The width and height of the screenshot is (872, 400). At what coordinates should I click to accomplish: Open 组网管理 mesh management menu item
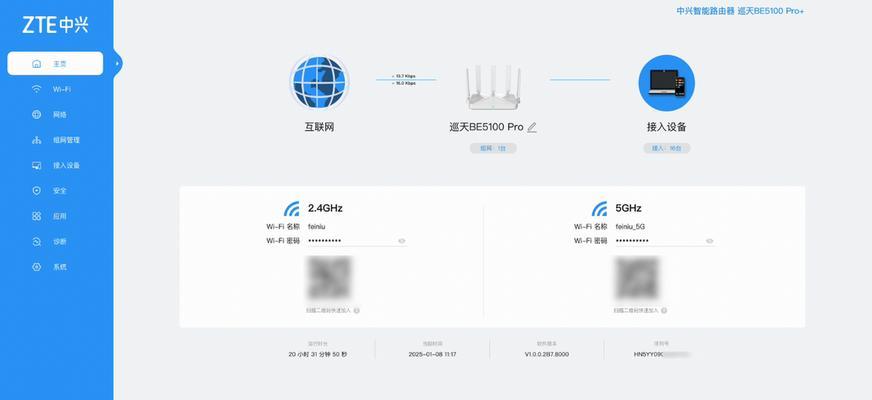point(55,140)
